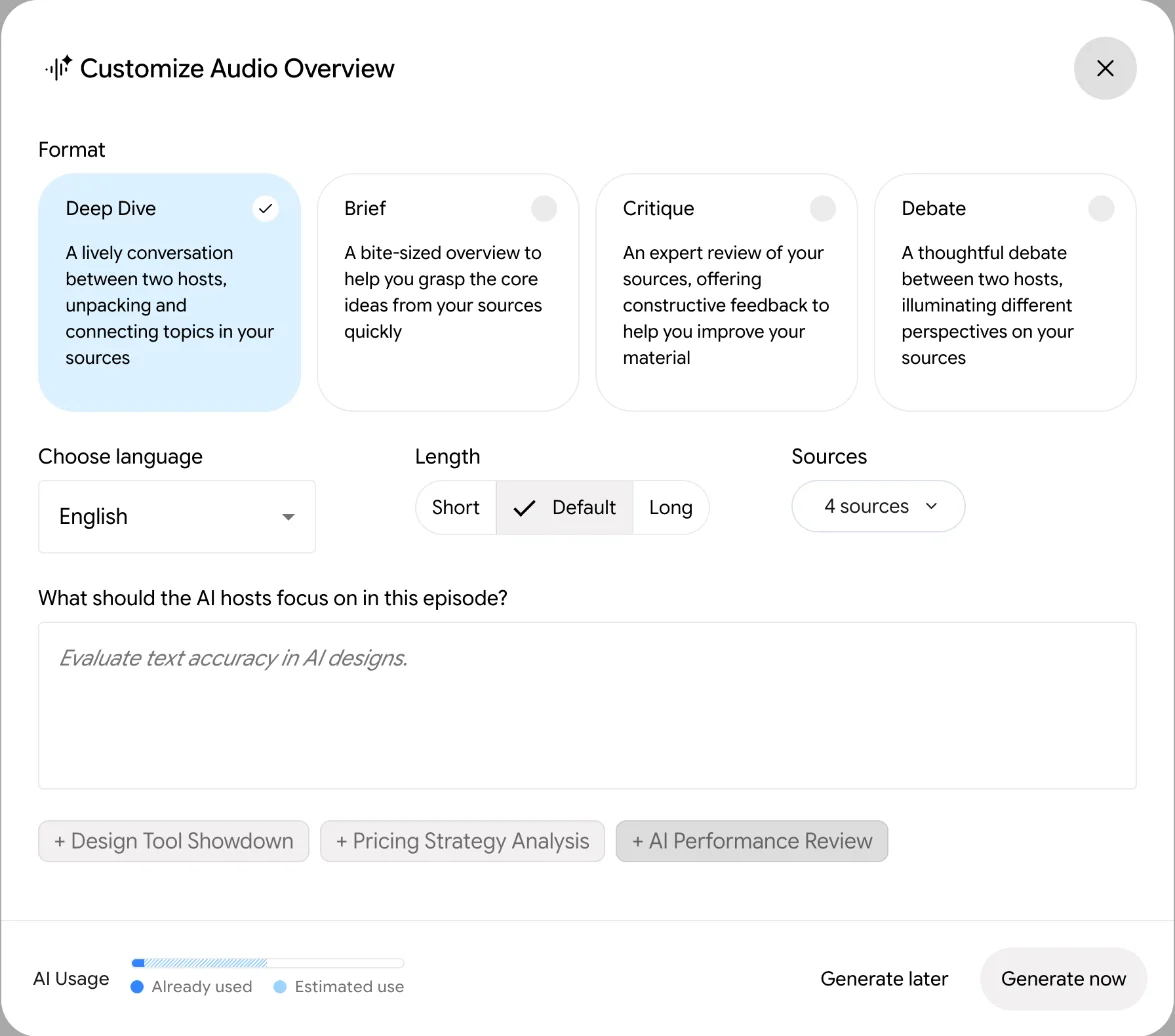Viewport: 1175px width, 1036px height.
Task: Click the AI Usage progress bar
Action: 268,963
